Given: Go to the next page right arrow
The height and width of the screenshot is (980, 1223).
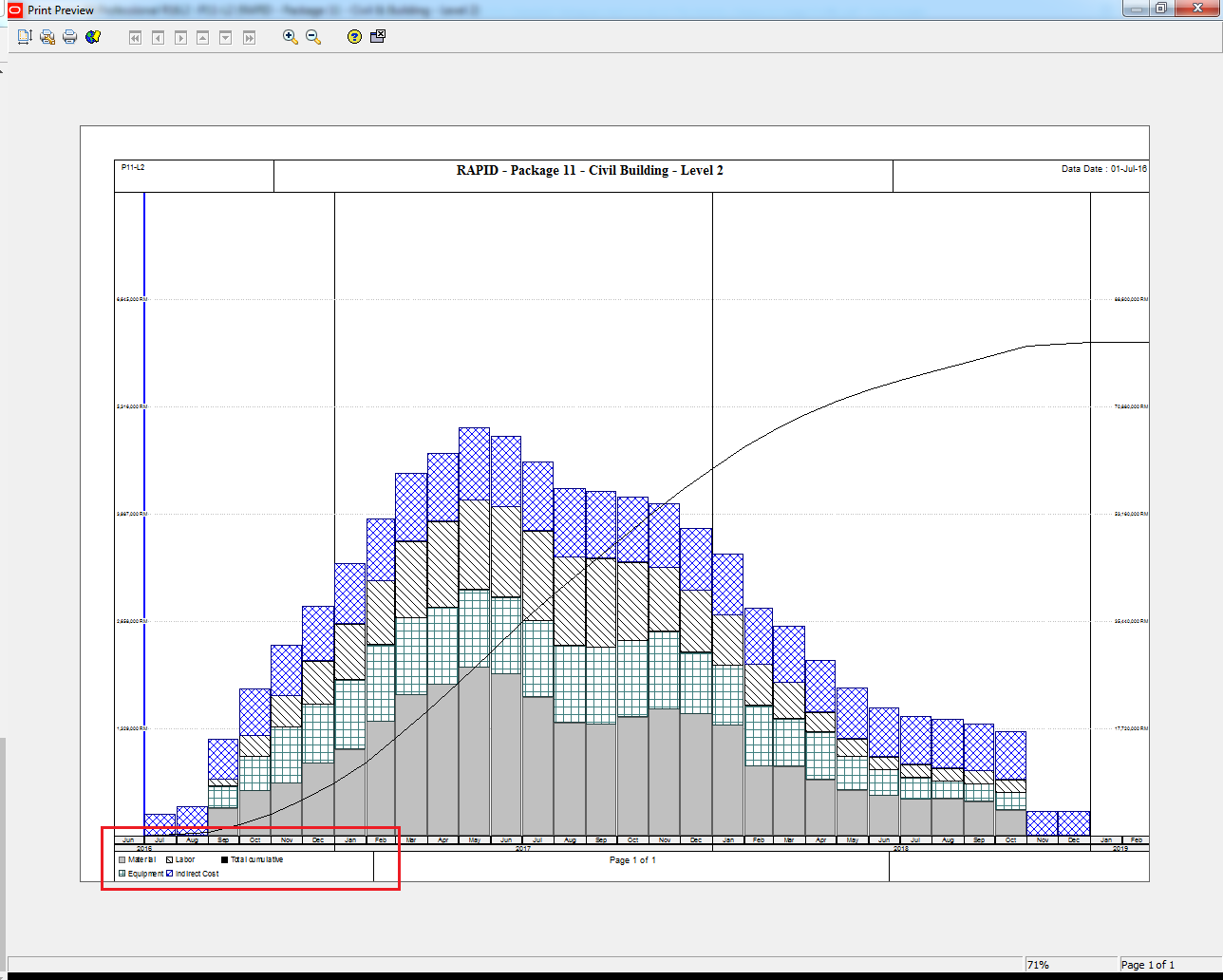Looking at the screenshot, I should point(180,38).
